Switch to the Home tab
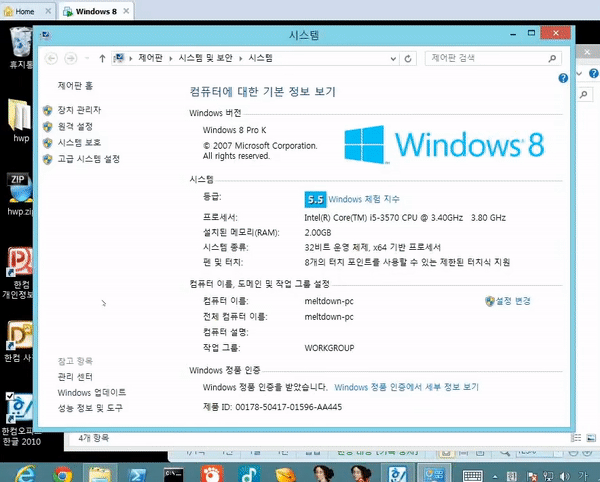Image resolution: width=600 pixels, height=482 pixels. pos(24,11)
